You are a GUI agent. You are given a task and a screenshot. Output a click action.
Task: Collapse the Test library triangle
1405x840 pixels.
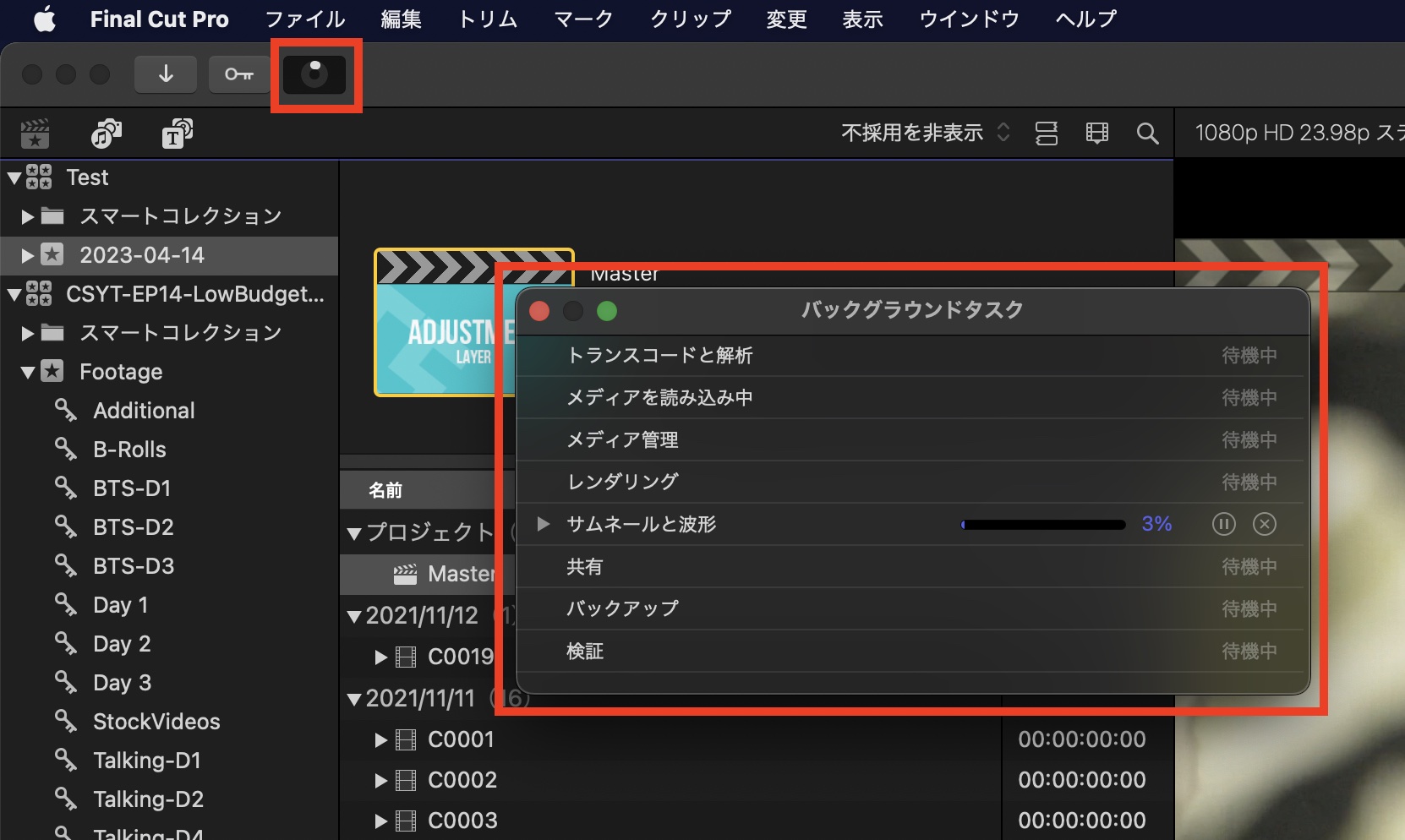(x=14, y=177)
